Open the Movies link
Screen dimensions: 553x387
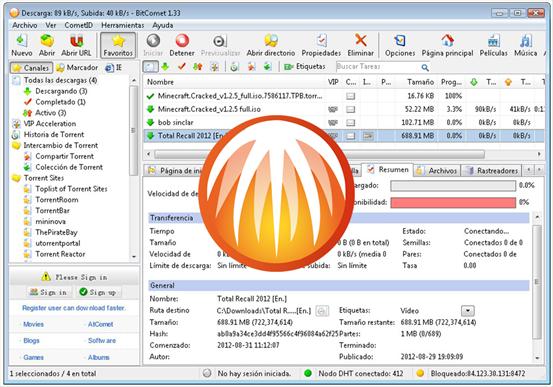(x=33, y=324)
